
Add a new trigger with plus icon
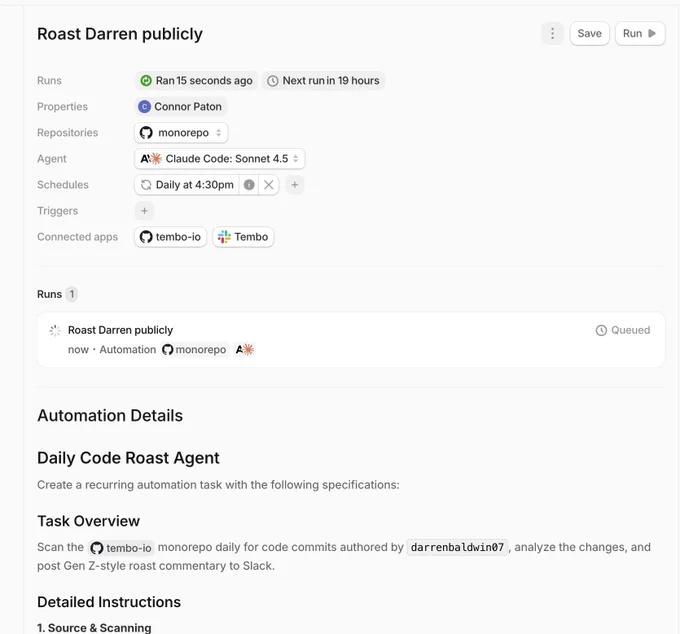(144, 211)
